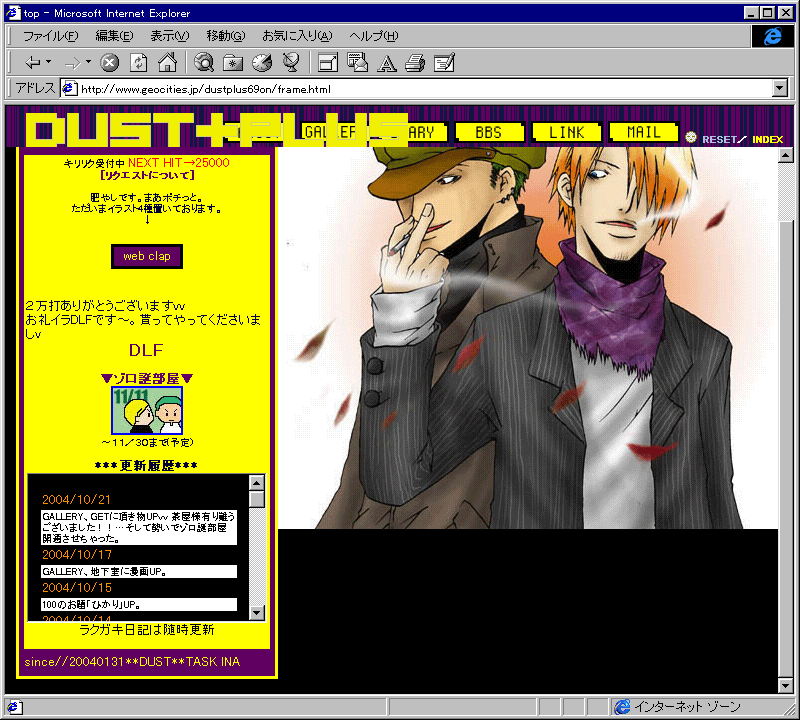The image size is (800, 720).
Task: Open the ファイル(F) menu
Action: point(51,36)
